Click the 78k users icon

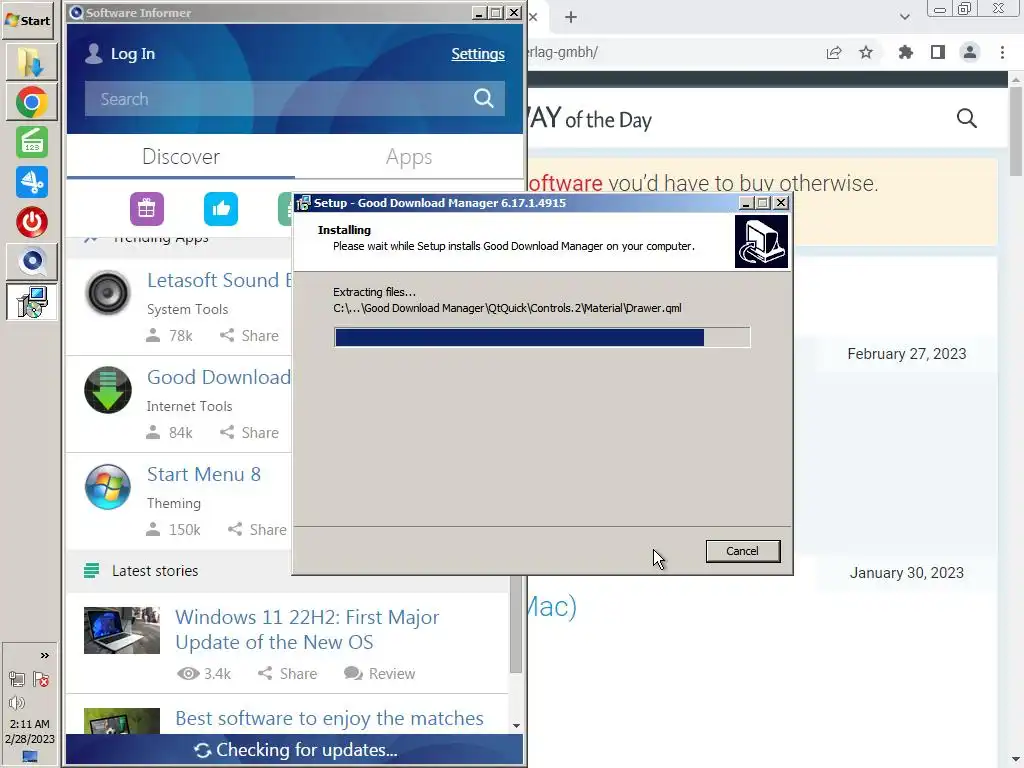[x=153, y=336]
